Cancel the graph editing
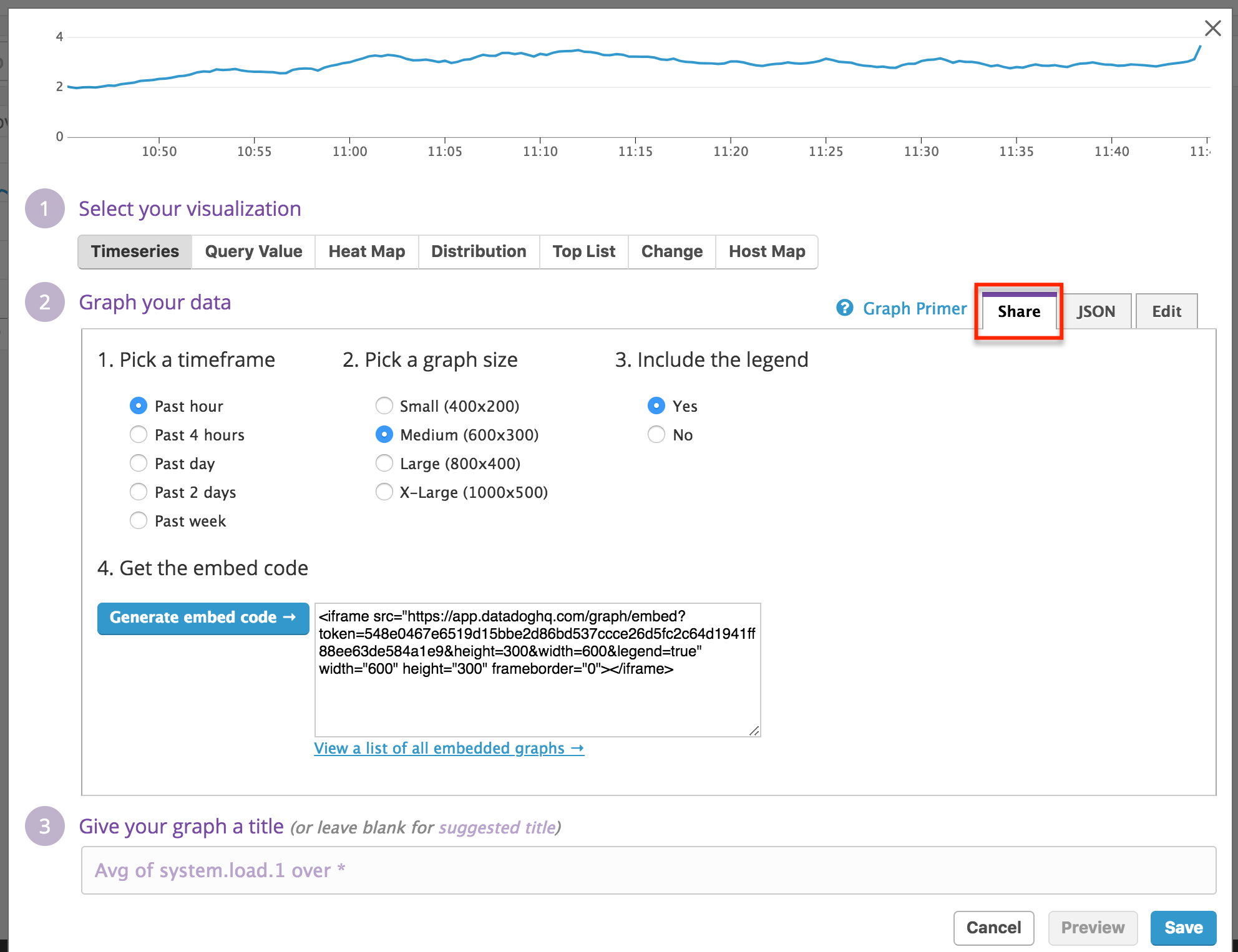Viewport: 1238px width, 952px height. [x=993, y=928]
